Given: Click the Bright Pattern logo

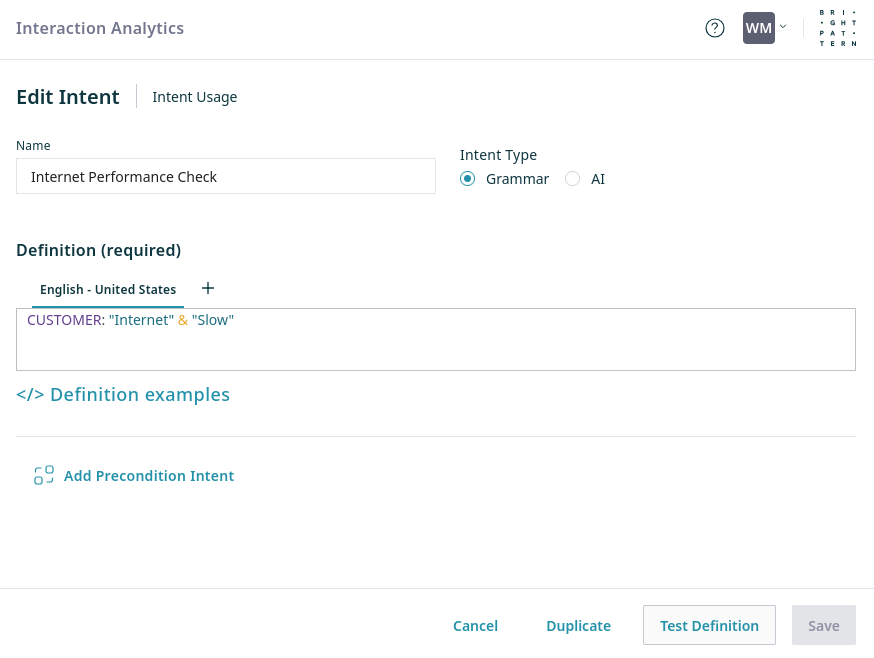Looking at the screenshot, I should point(837,28).
